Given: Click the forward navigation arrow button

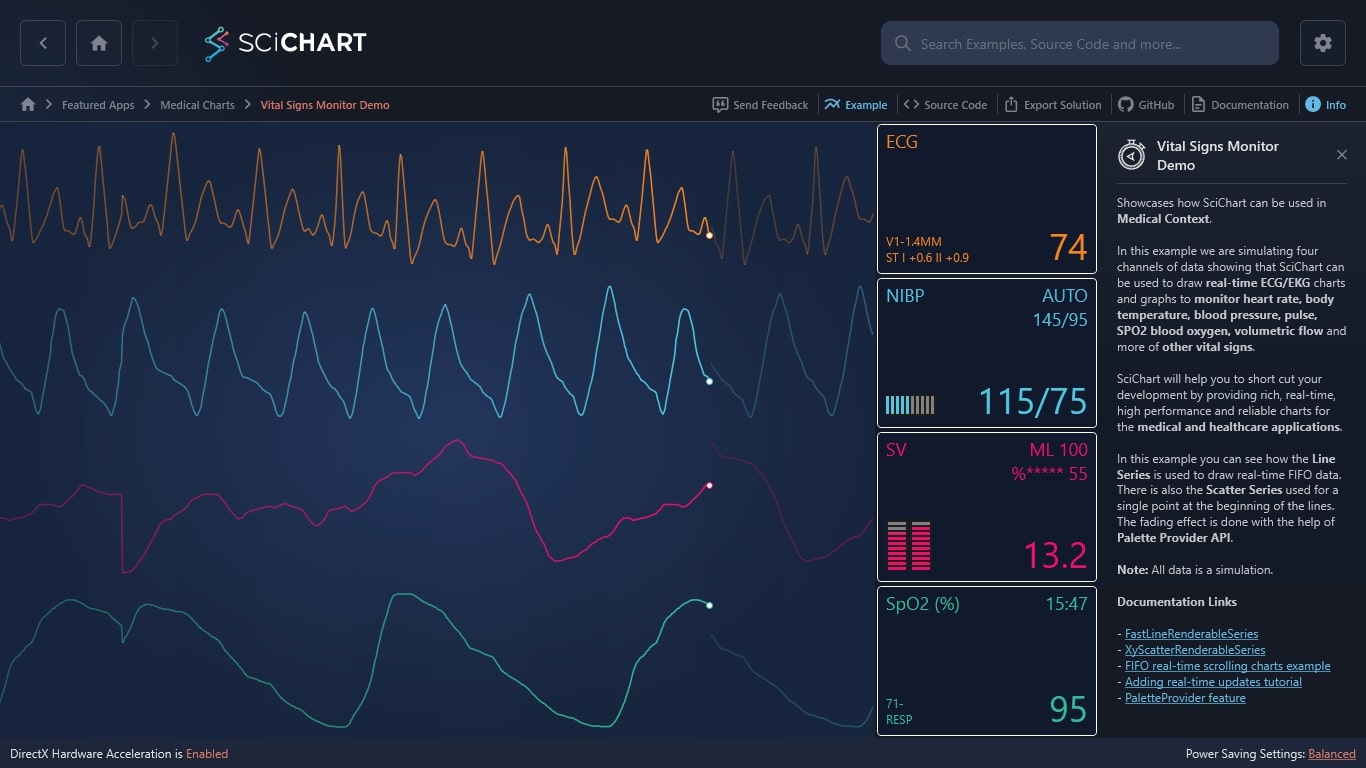Looking at the screenshot, I should (155, 43).
